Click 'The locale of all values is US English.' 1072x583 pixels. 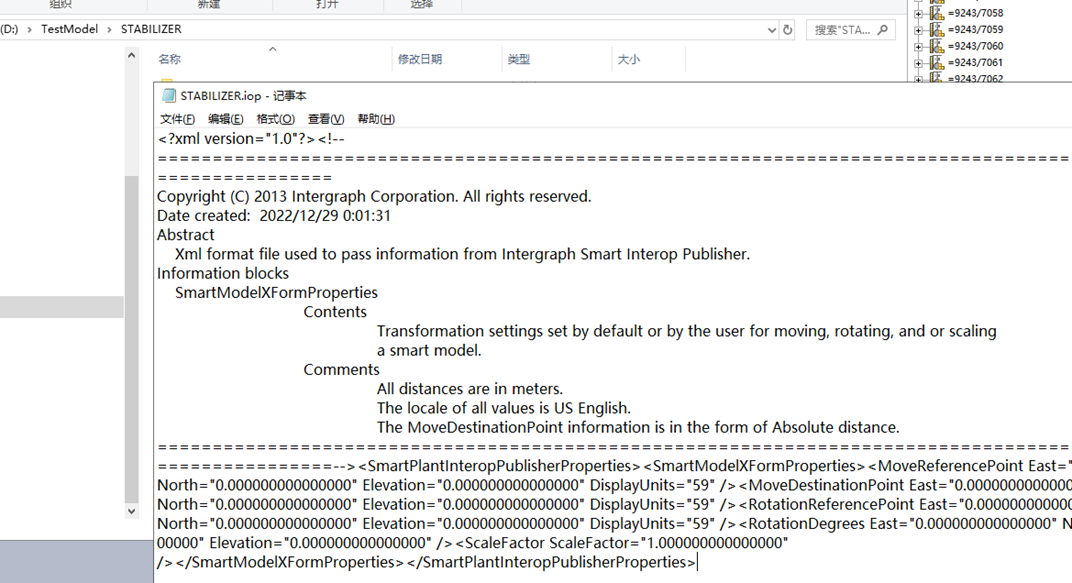[x=504, y=408]
